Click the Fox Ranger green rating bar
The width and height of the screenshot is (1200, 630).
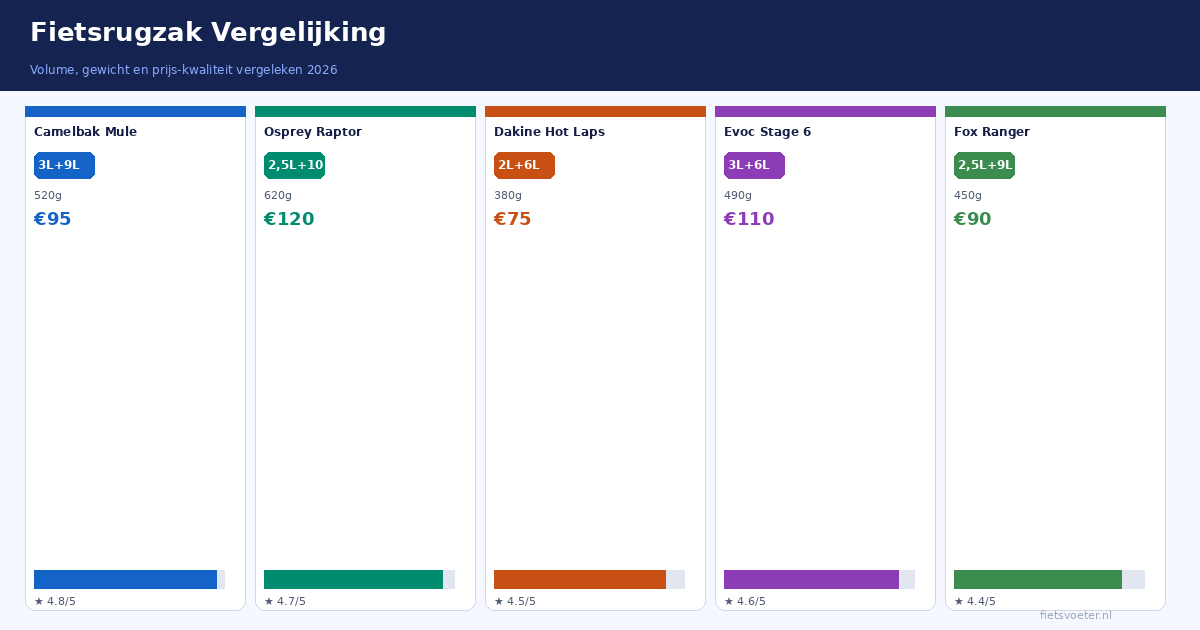[x=1049, y=579]
